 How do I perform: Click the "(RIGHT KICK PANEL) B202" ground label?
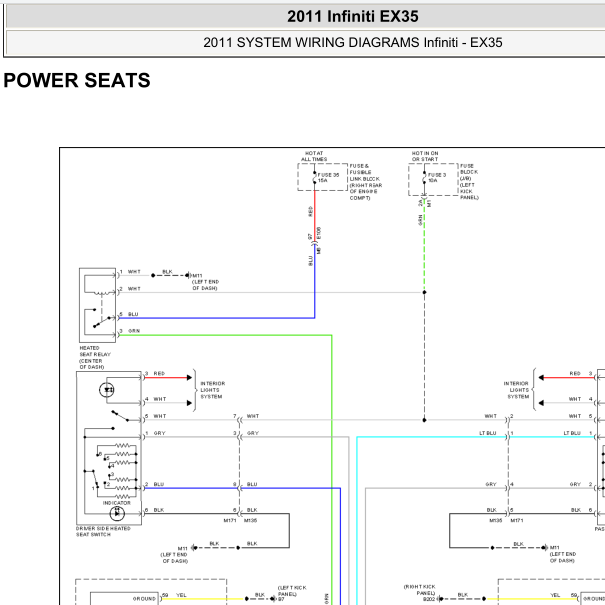coord(420,593)
